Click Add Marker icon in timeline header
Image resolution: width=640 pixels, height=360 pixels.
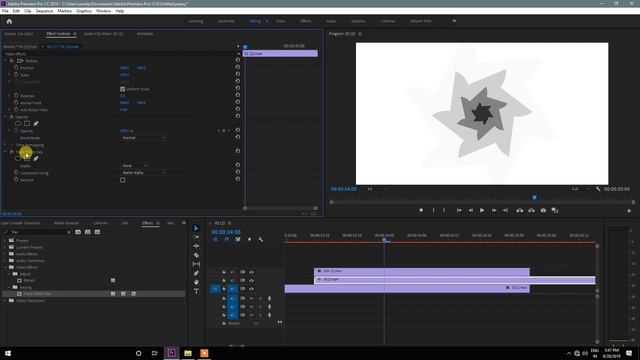249,239
